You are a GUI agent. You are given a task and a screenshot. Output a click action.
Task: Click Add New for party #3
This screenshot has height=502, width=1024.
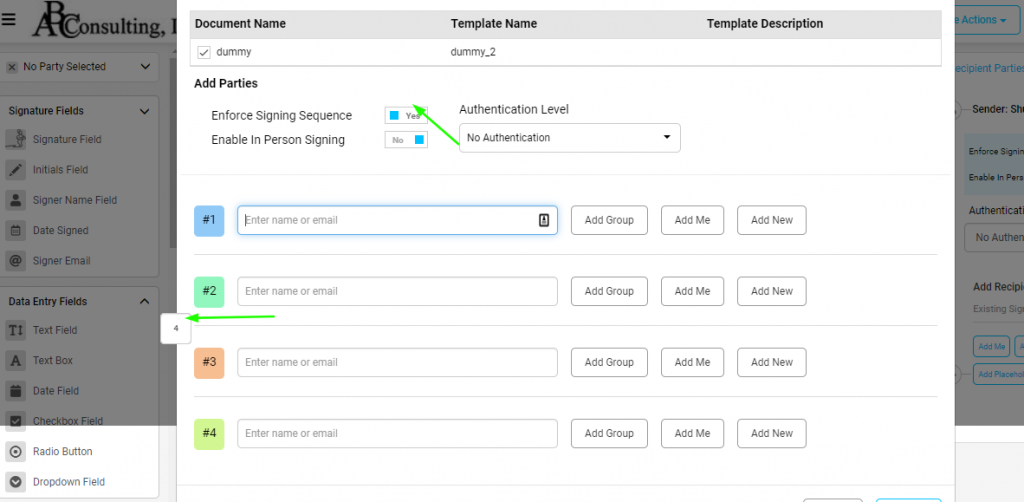[772, 362]
